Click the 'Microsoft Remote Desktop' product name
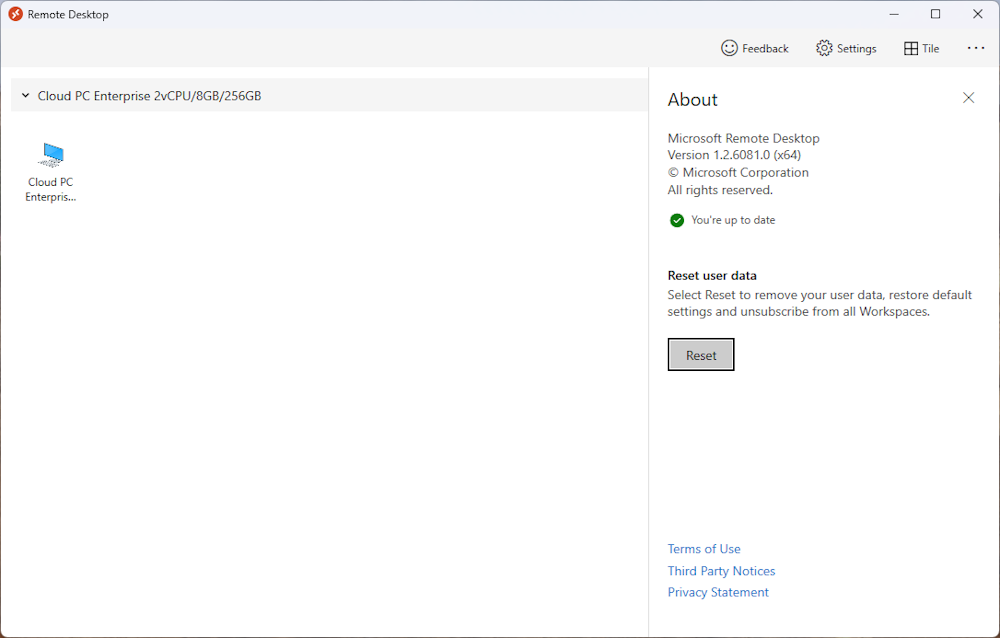The image size is (1000, 638). click(x=744, y=138)
